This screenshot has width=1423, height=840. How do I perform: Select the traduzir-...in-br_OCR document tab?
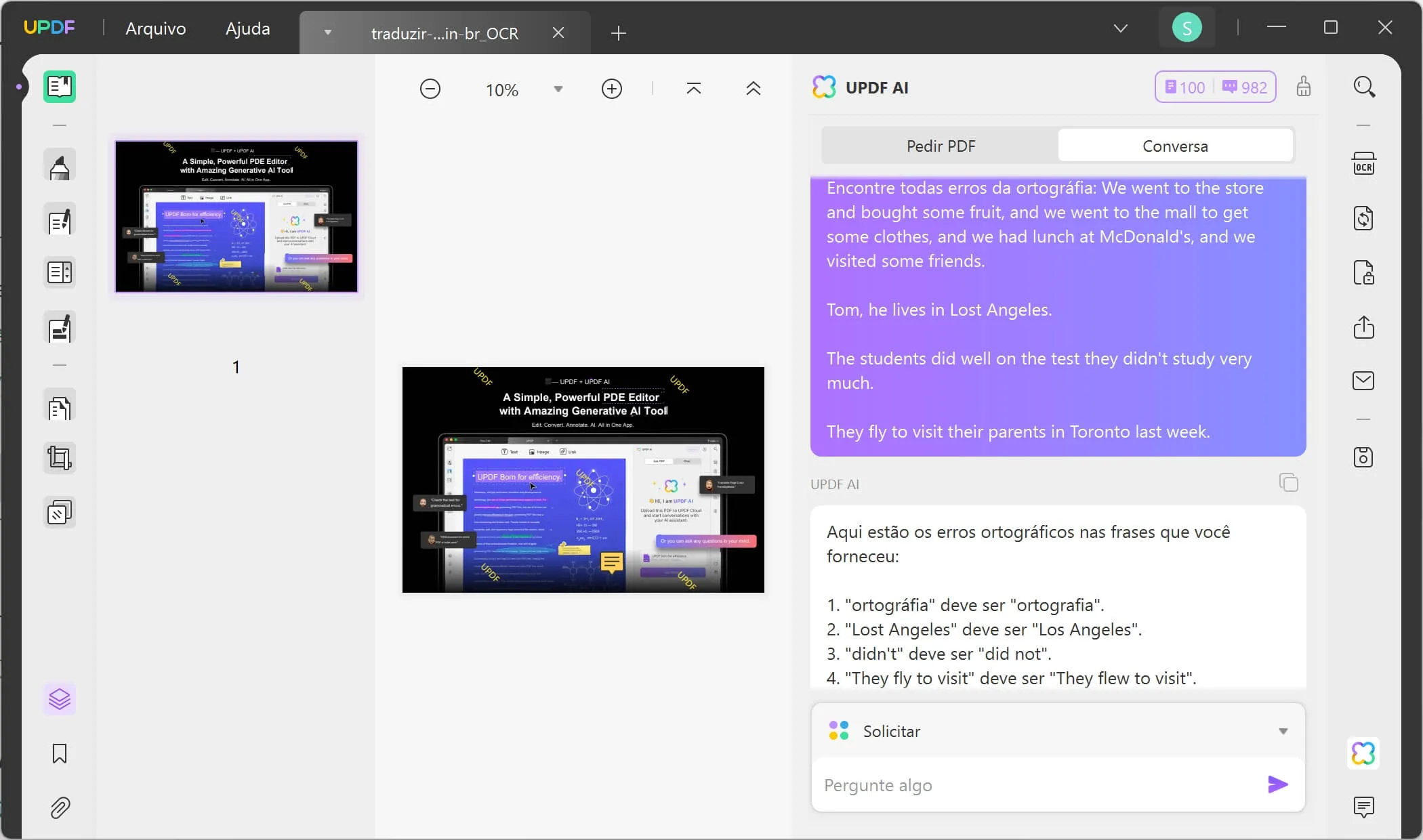(x=445, y=33)
